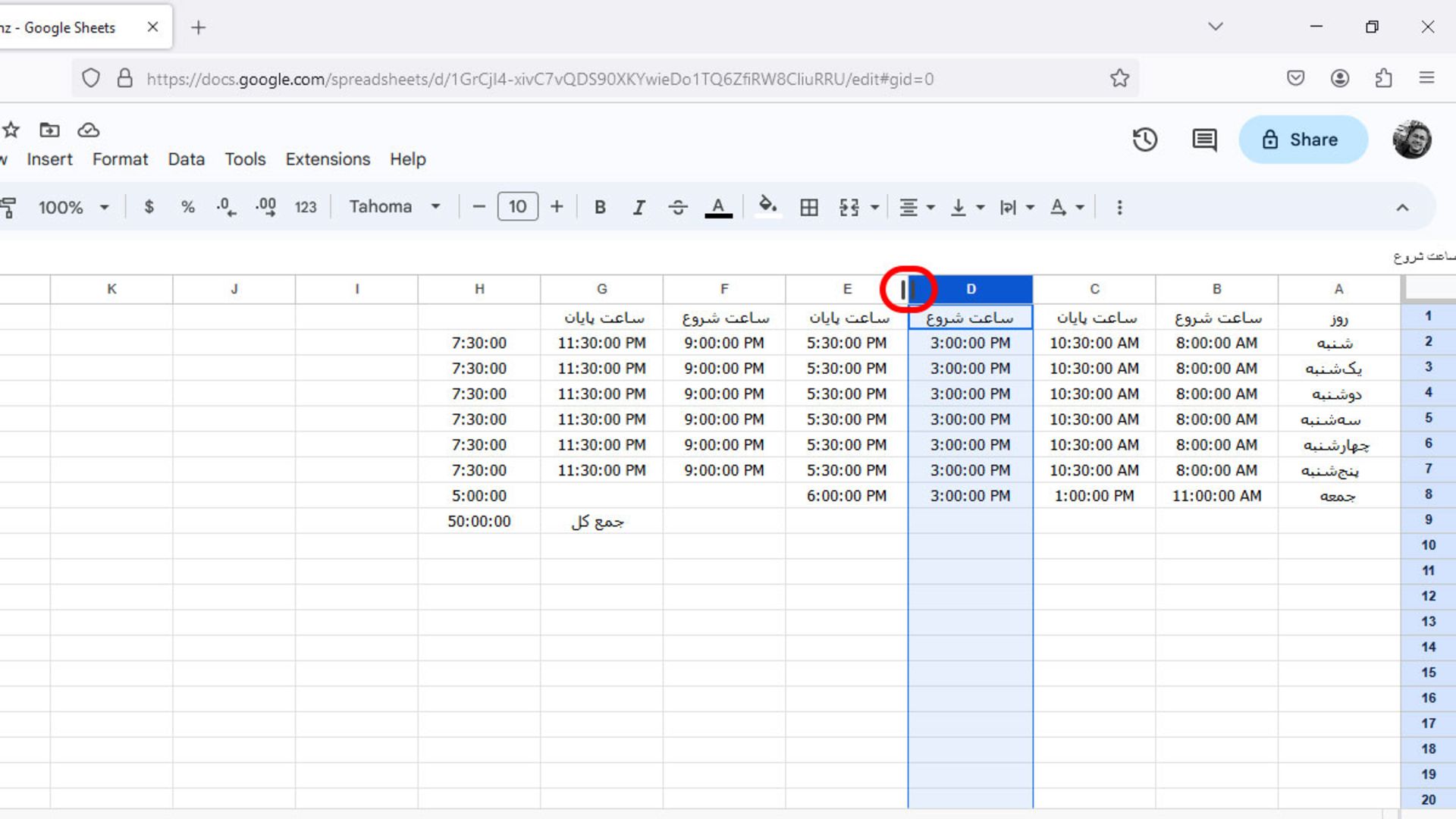1456x819 pixels.
Task: Open the Format menu item
Action: coord(120,159)
